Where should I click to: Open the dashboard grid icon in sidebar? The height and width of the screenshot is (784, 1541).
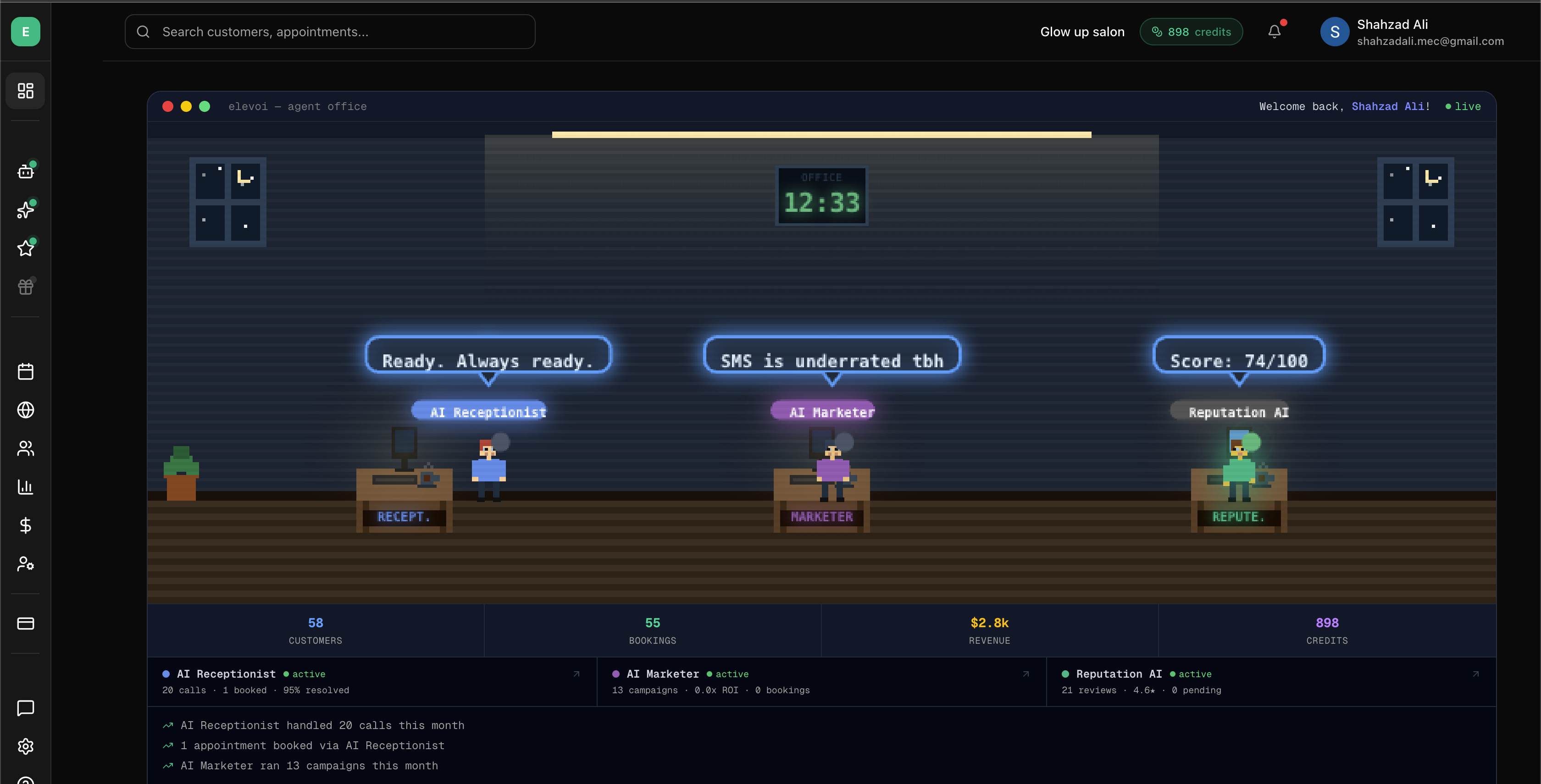(25, 91)
